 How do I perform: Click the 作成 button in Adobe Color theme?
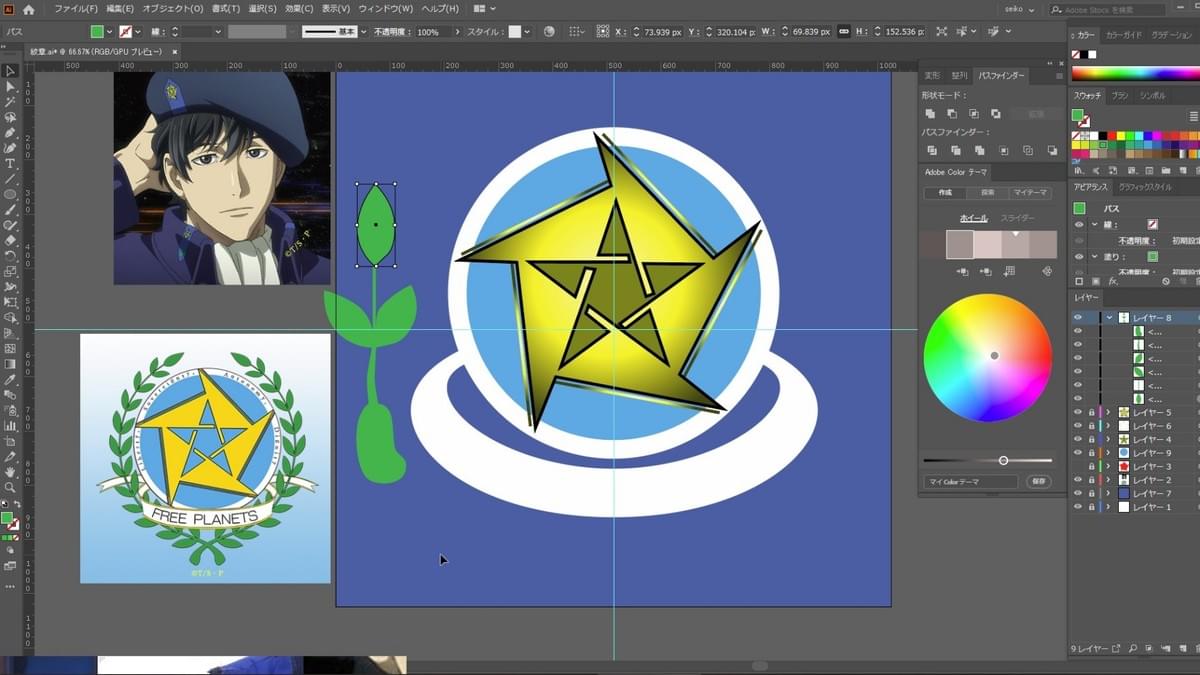[945, 193]
